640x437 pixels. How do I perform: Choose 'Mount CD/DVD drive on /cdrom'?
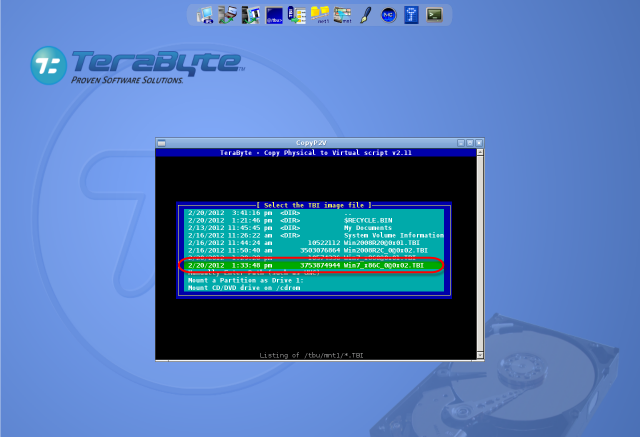point(314,288)
